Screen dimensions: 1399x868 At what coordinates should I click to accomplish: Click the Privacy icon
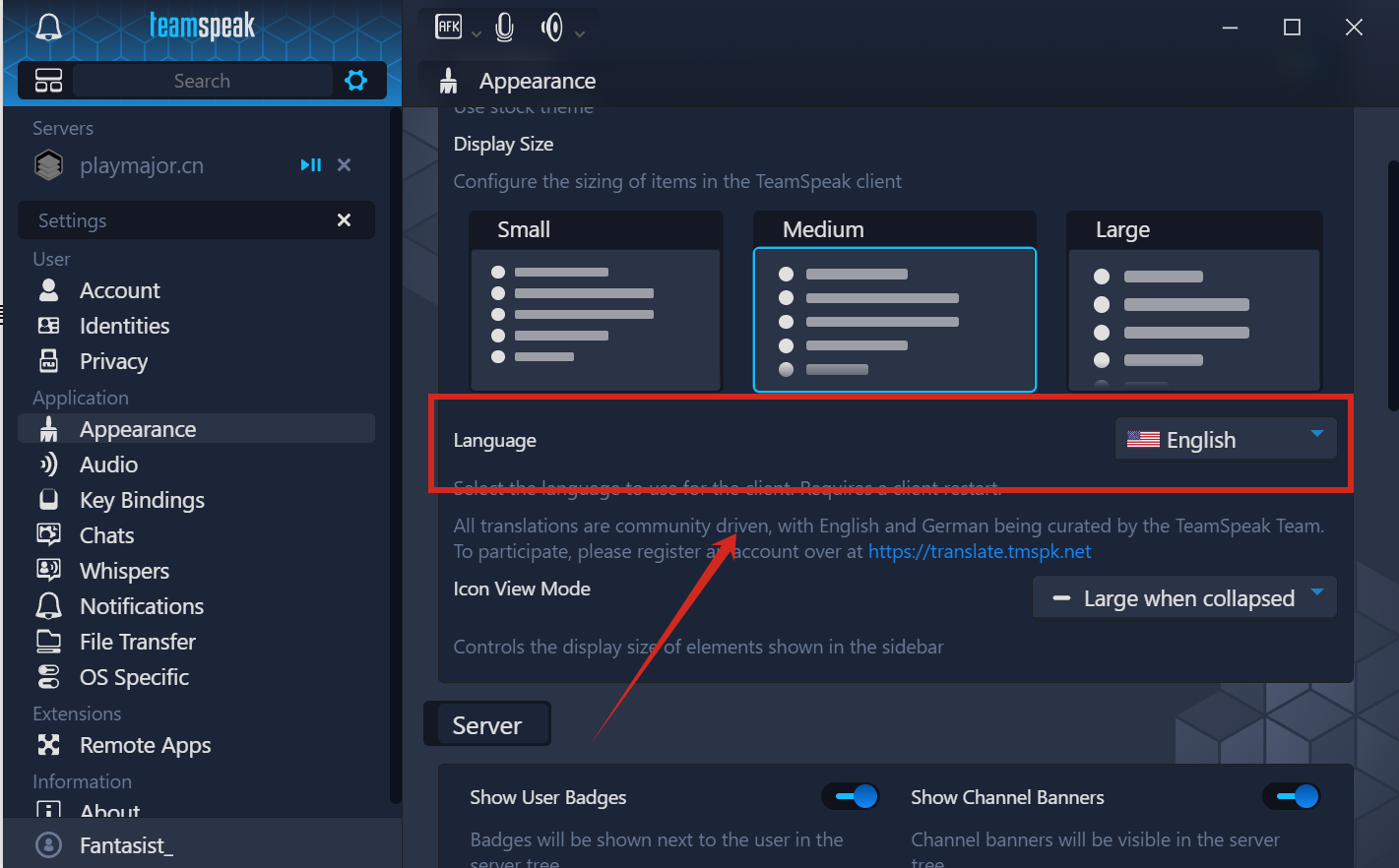coord(48,361)
